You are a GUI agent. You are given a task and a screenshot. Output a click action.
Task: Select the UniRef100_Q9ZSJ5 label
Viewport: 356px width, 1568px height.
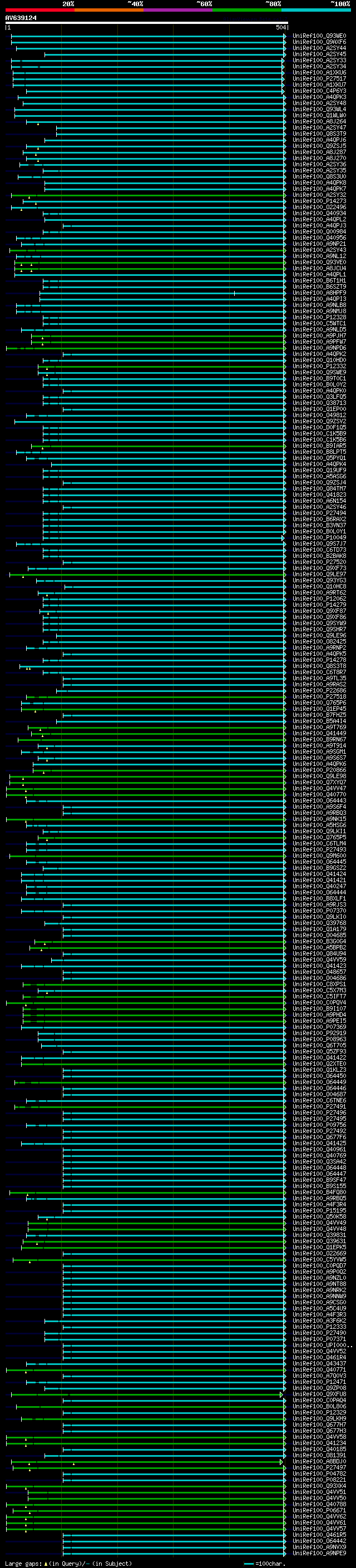pos(319,146)
